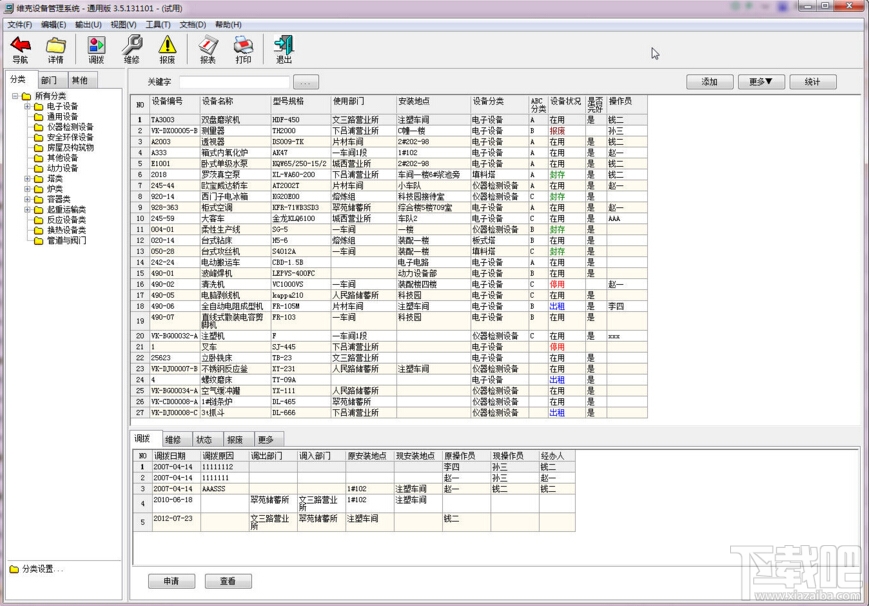This screenshot has height=606, width=870.
Task: Click the 统计 statistics button
Action: [812, 82]
